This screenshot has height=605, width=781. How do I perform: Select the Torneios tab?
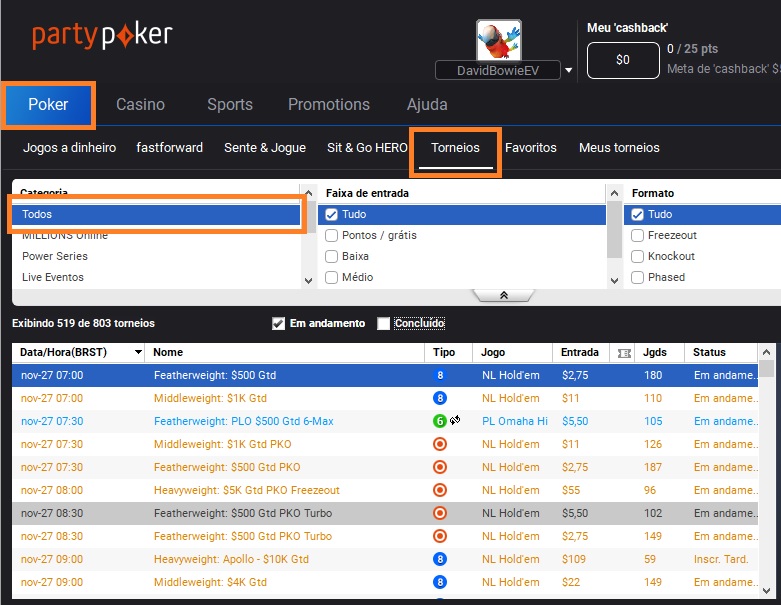click(455, 148)
